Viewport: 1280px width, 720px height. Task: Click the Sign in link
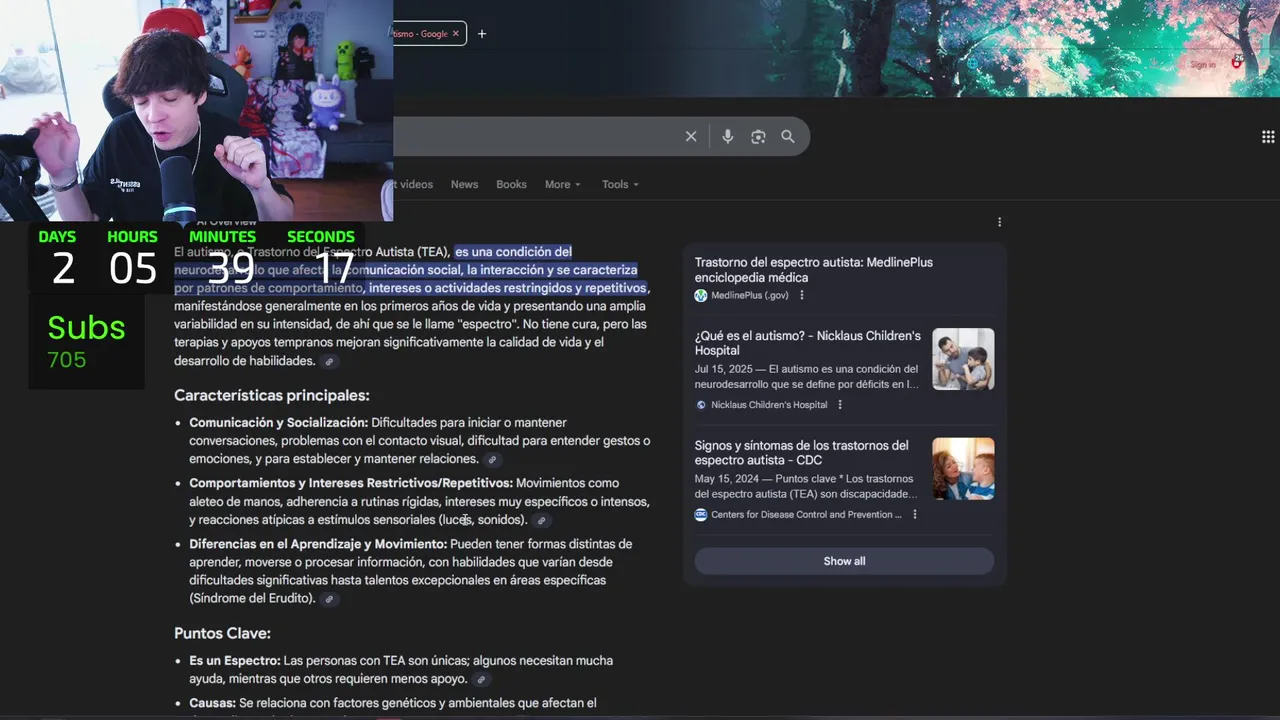coord(1203,65)
